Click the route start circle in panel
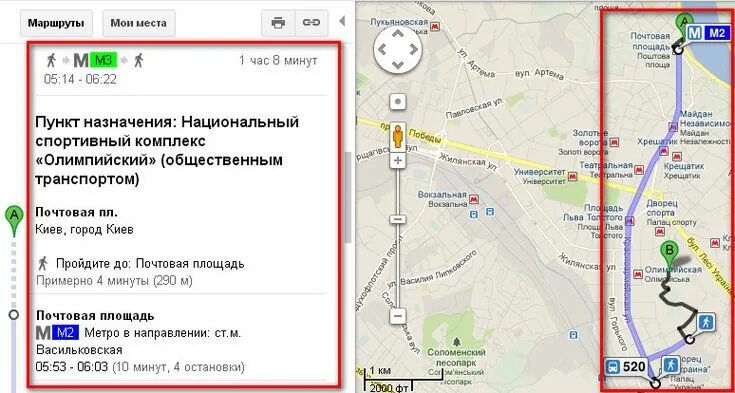 pos(14,315)
